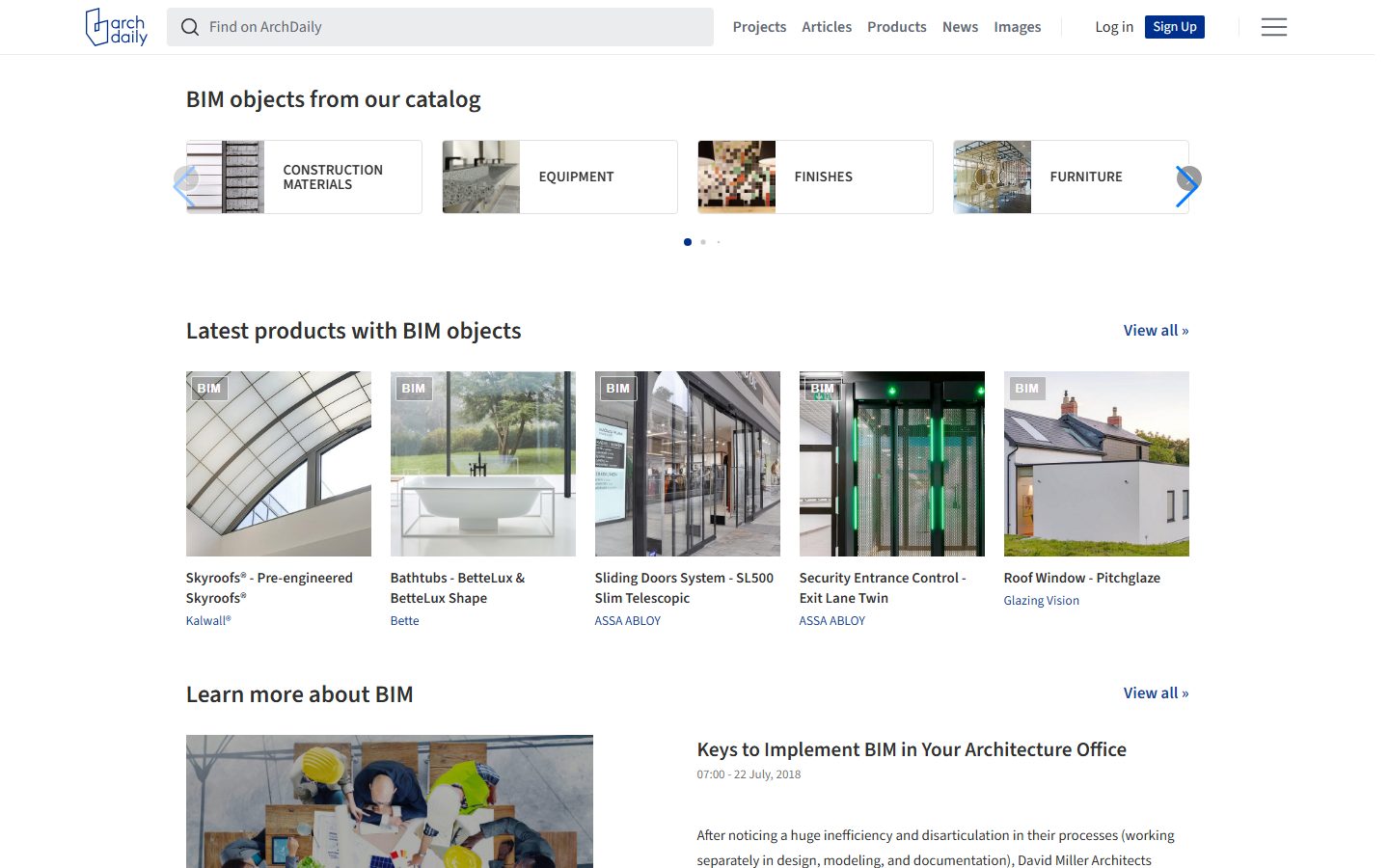The height and width of the screenshot is (868, 1389).
Task: Click Security Entrance Control Exit Lane title
Action: pyautogui.click(x=883, y=587)
